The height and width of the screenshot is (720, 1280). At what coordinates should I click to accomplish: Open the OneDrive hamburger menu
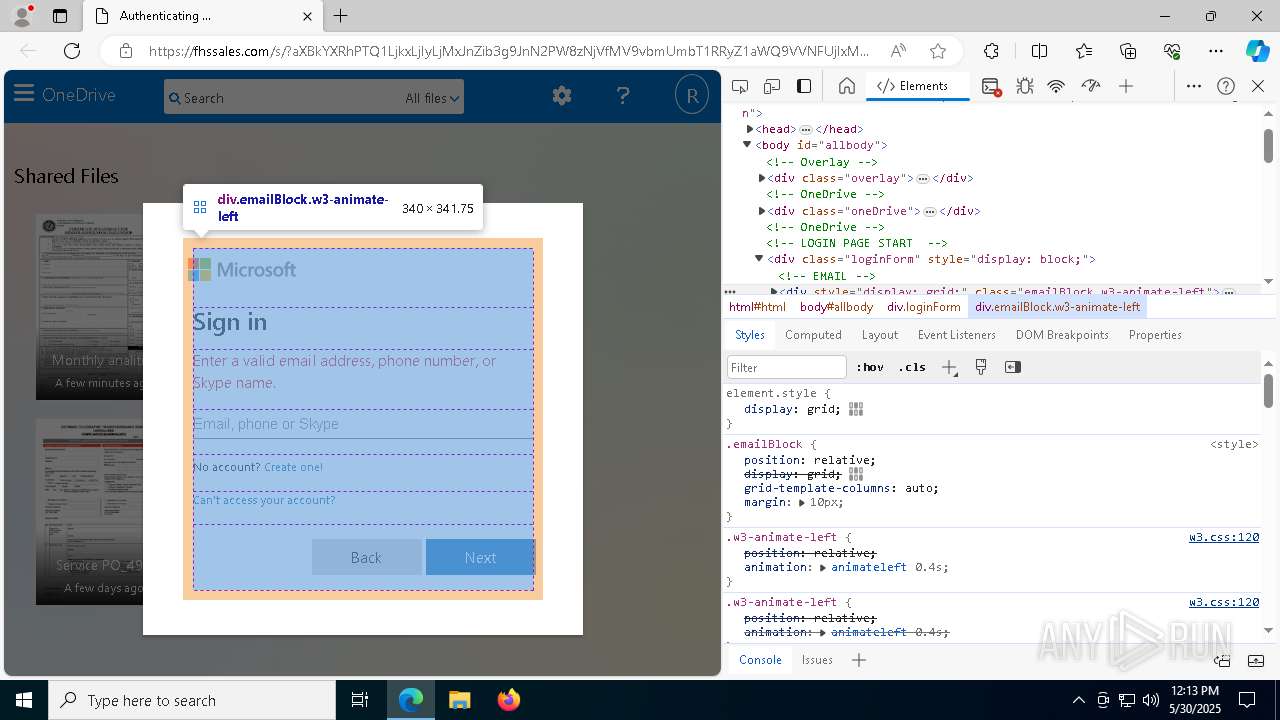click(x=24, y=95)
